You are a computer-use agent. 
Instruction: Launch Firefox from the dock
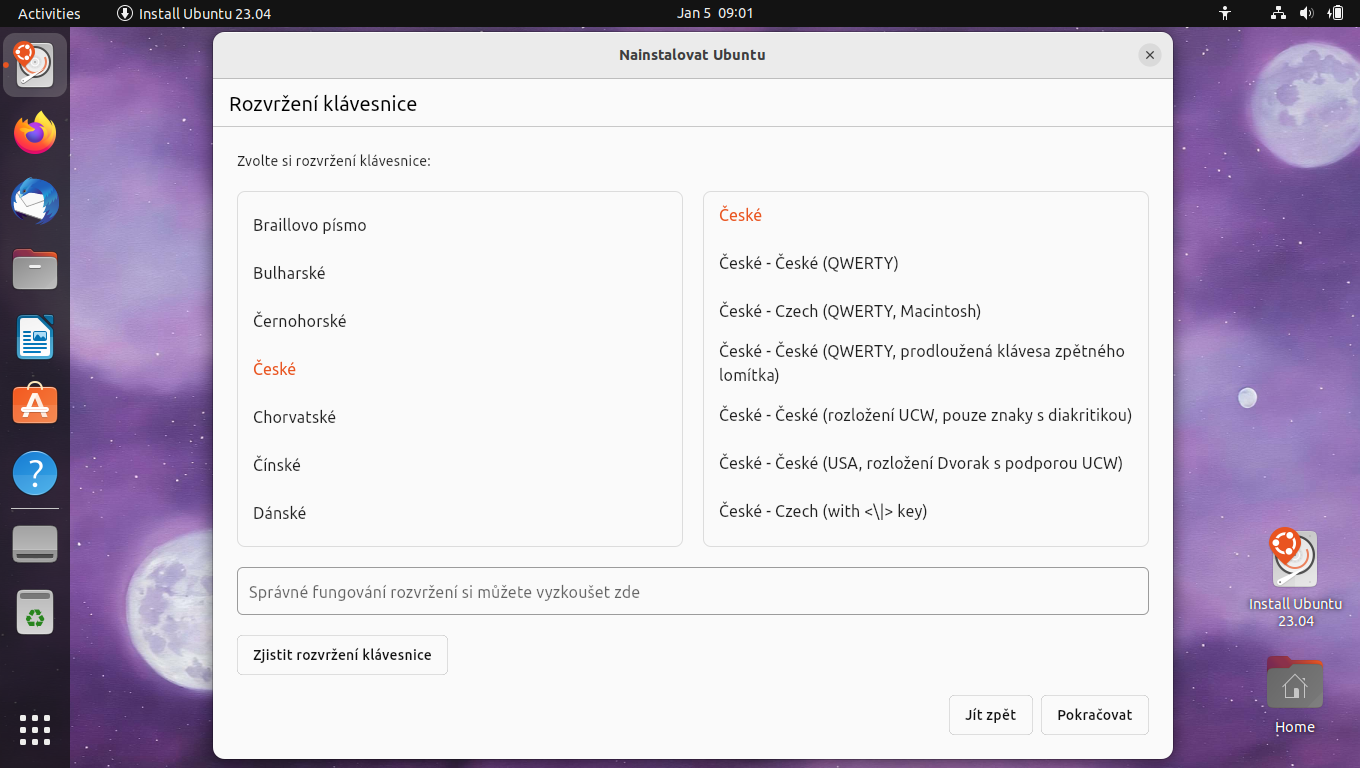coord(34,133)
